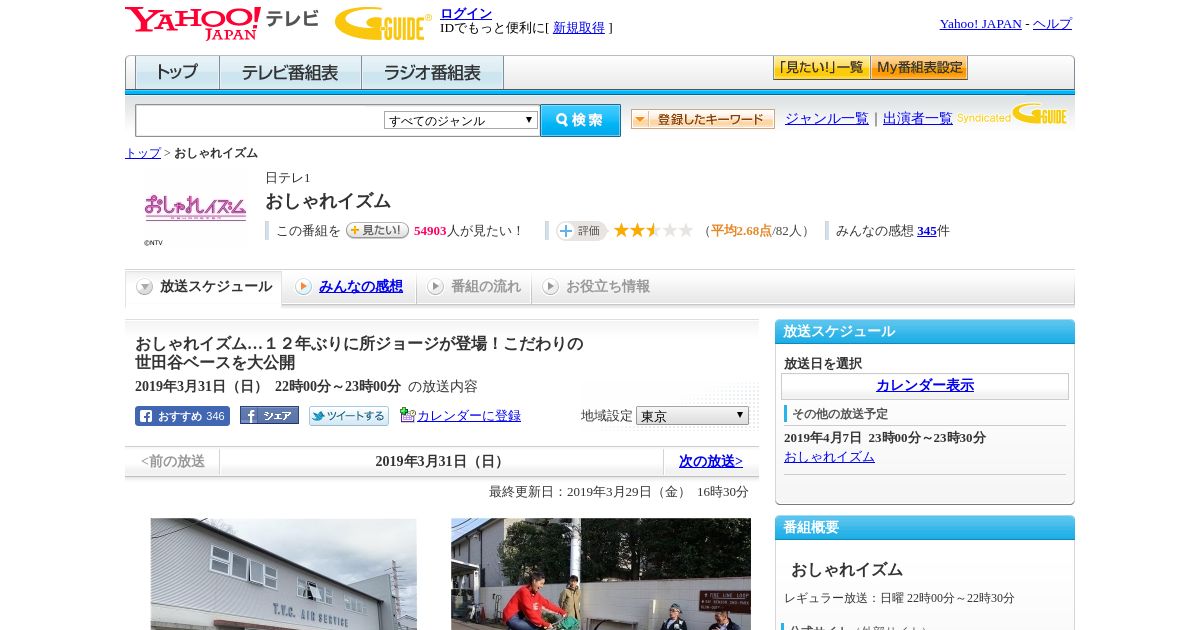This screenshot has width=1200, height=630.
Task: Open the My番組表設定 button
Action: click(x=919, y=68)
